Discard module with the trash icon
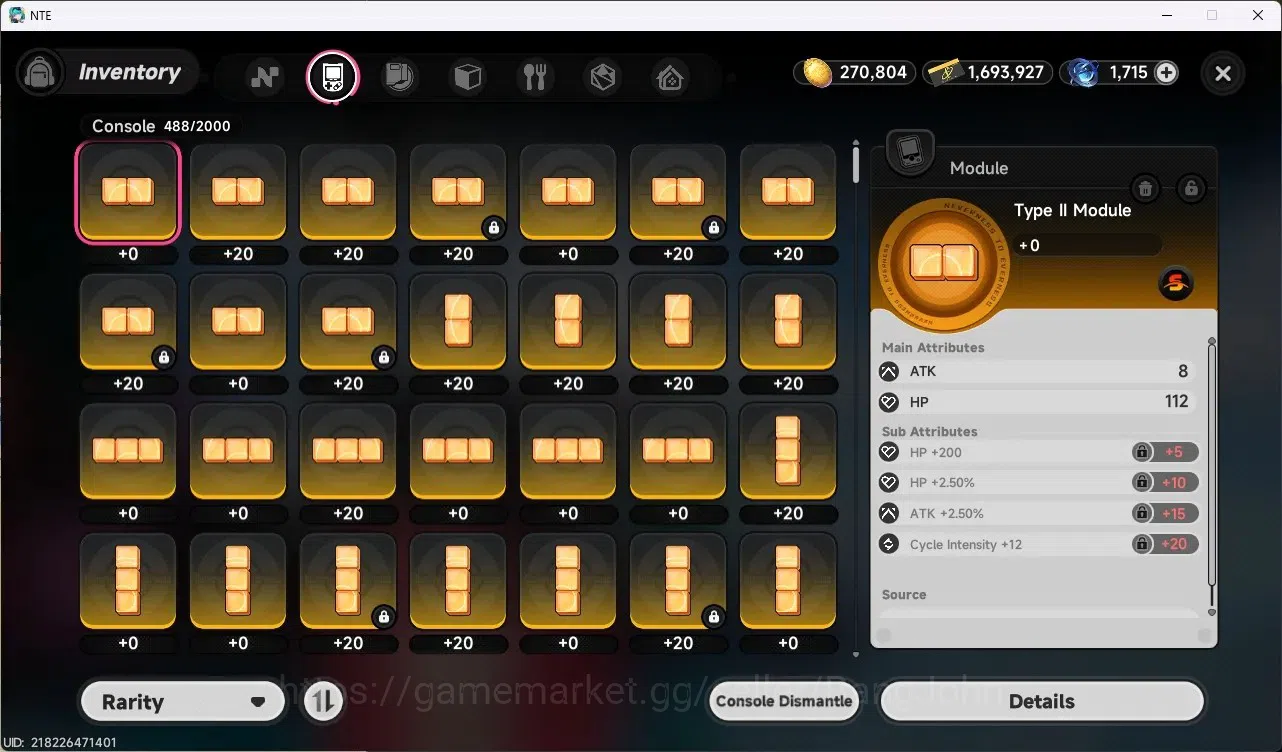The height and width of the screenshot is (752, 1282). (1145, 187)
